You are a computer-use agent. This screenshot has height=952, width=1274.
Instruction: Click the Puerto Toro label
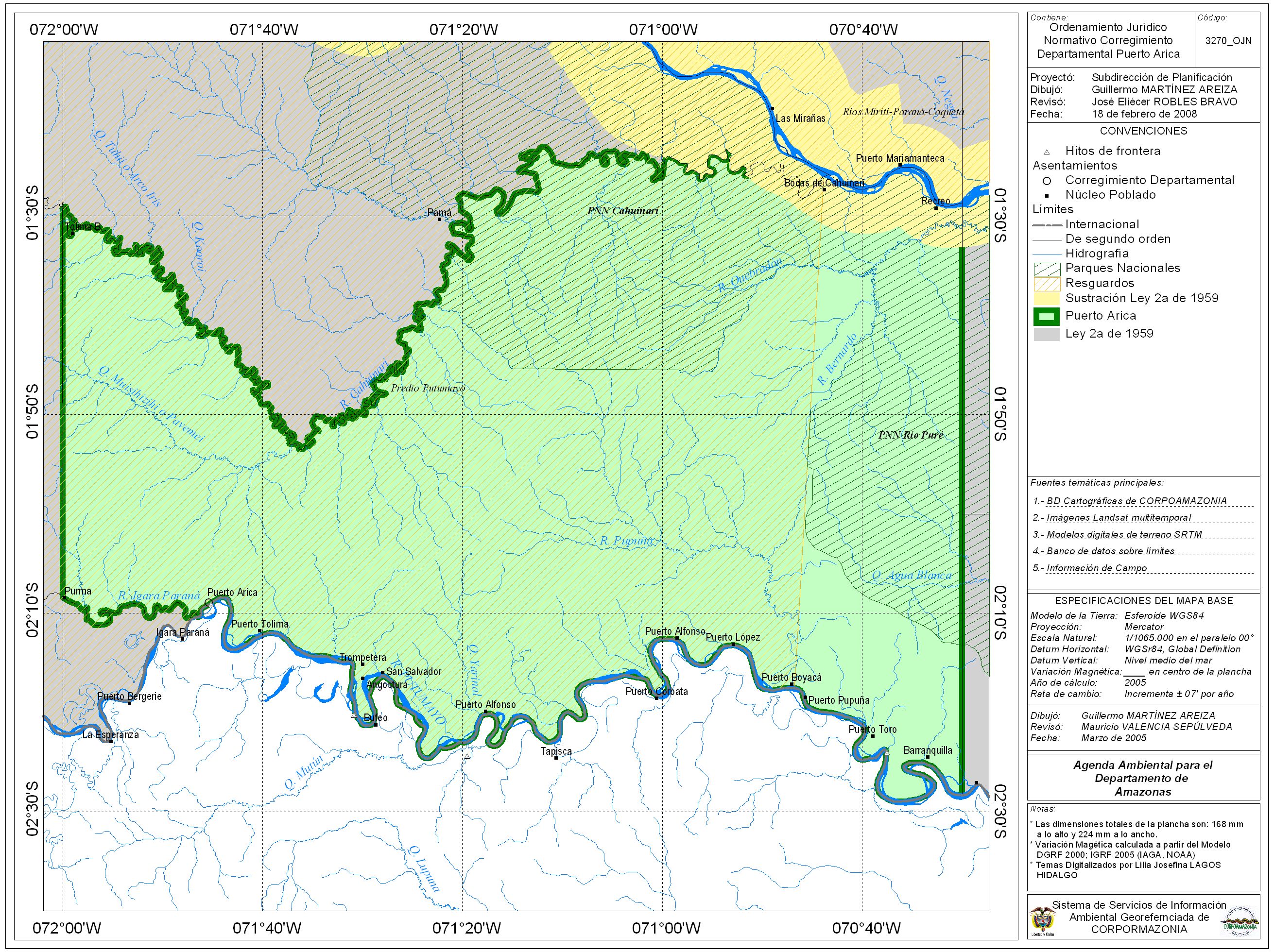pos(872,730)
